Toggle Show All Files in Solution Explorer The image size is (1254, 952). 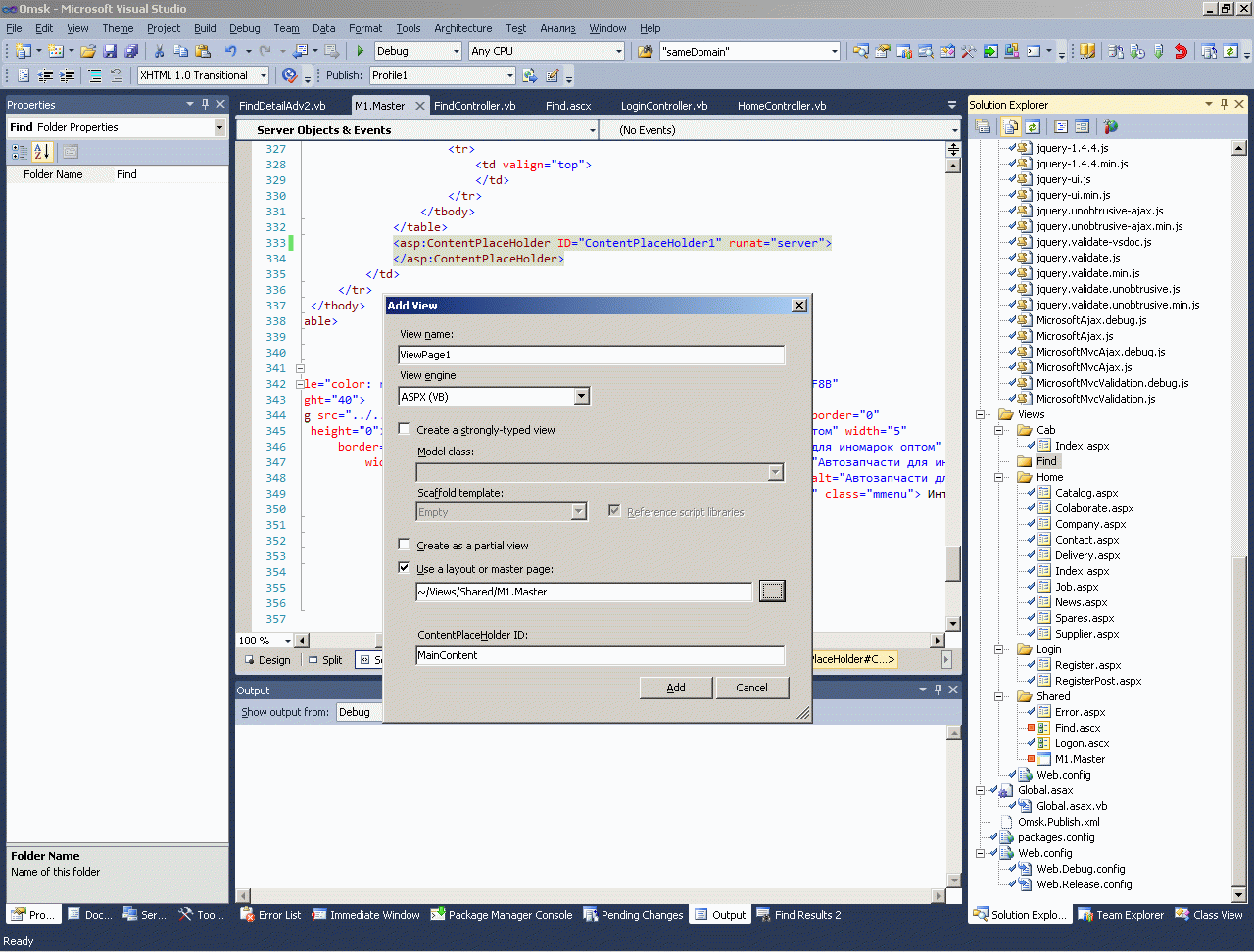pyautogui.click(x=1011, y=126)
